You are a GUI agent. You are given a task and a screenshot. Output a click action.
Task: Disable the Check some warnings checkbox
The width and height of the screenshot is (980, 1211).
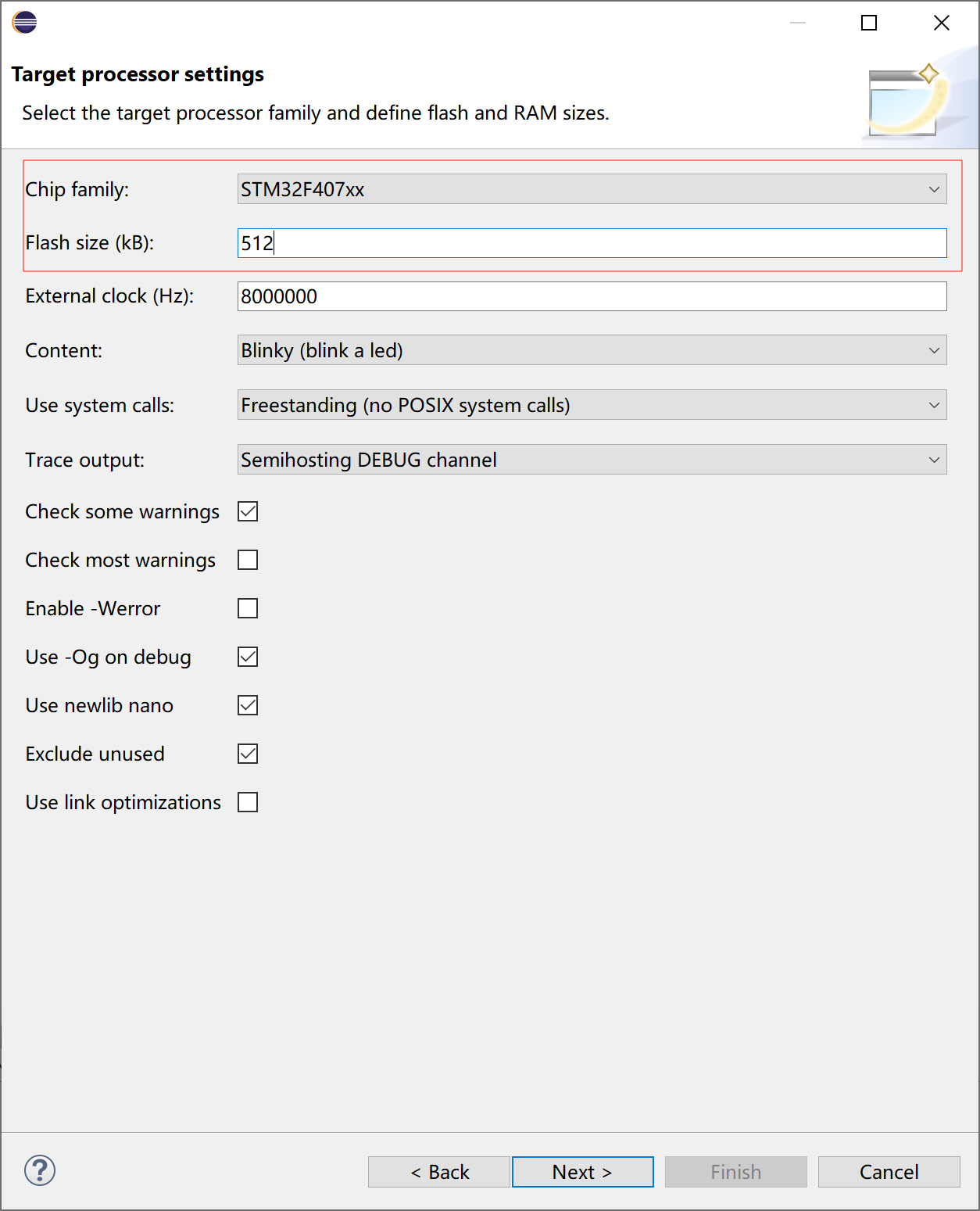(248, 511)
